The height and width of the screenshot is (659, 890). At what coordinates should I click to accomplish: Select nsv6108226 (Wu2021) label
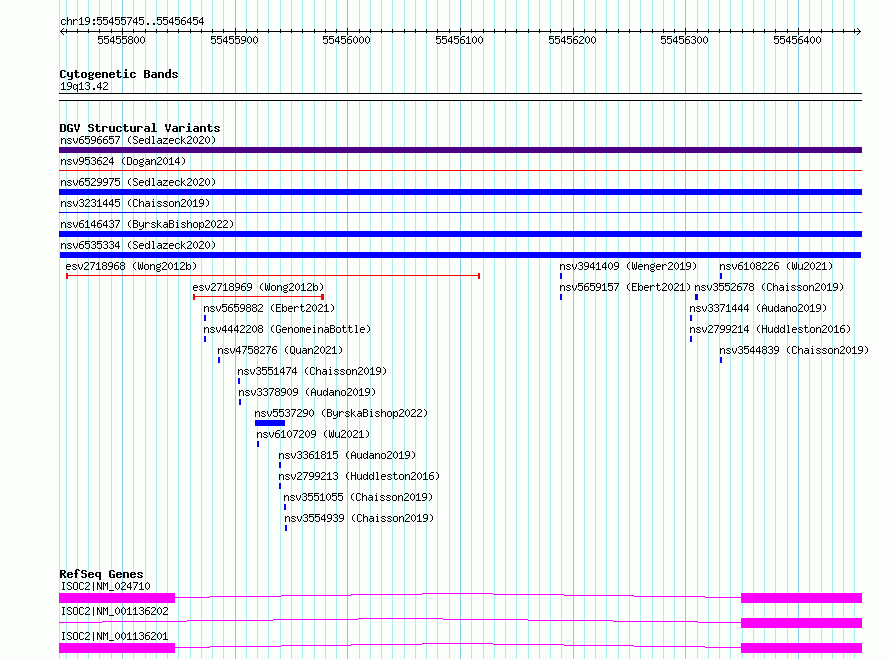(x=776, y=266)
